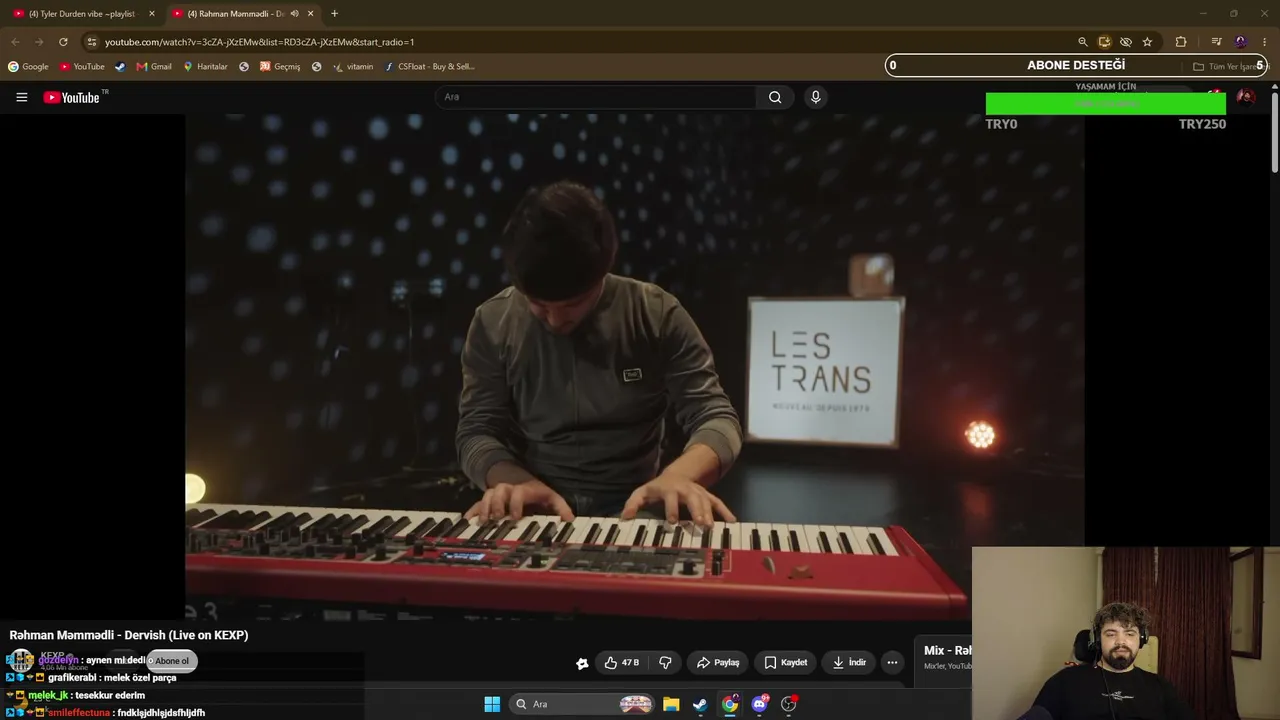Open the Chrome profile avatar
This screenshot has width=1280, height=720.
tap(1241, 42)
